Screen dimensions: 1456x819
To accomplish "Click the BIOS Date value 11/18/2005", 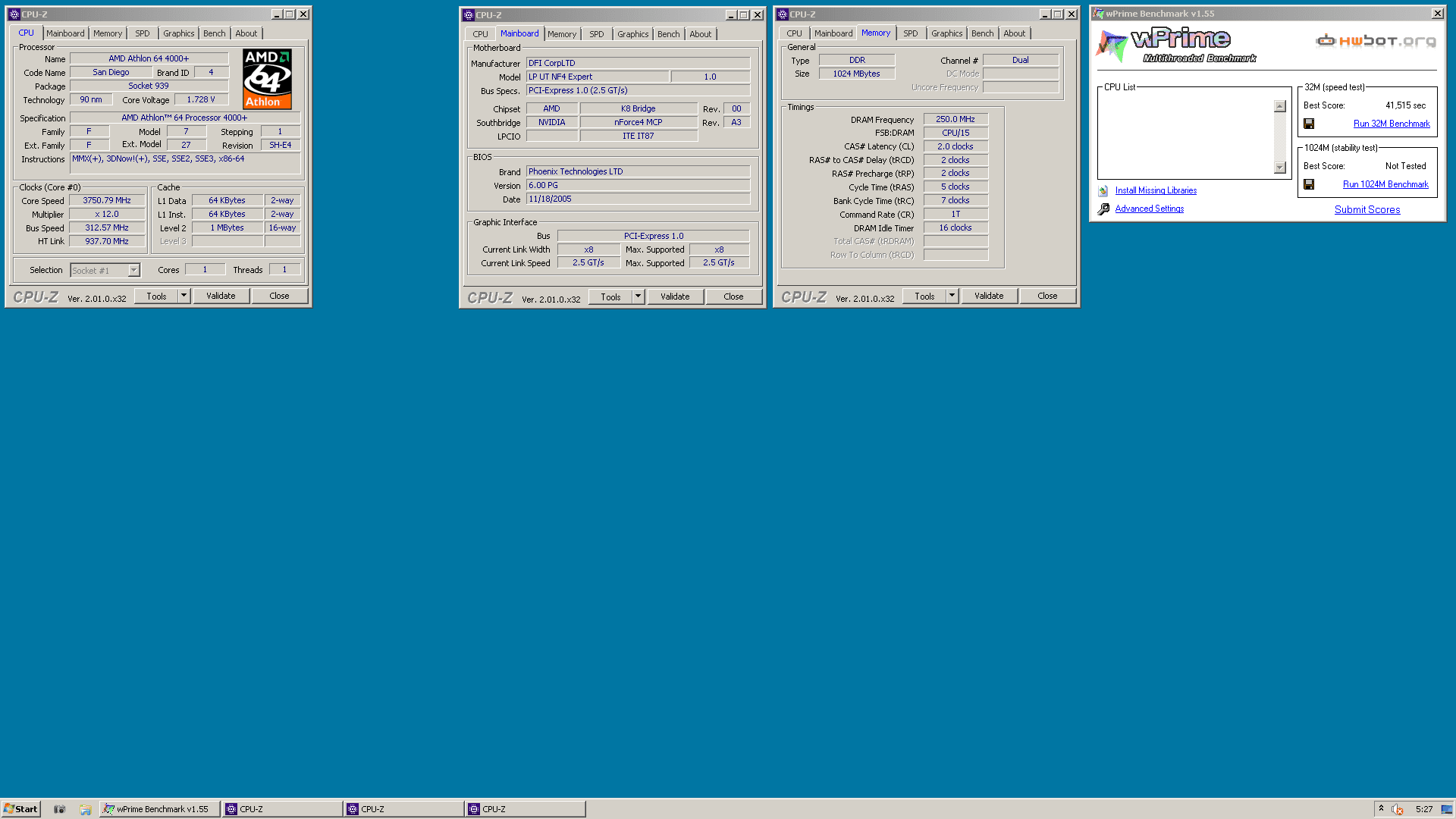I will coord(638,199).
